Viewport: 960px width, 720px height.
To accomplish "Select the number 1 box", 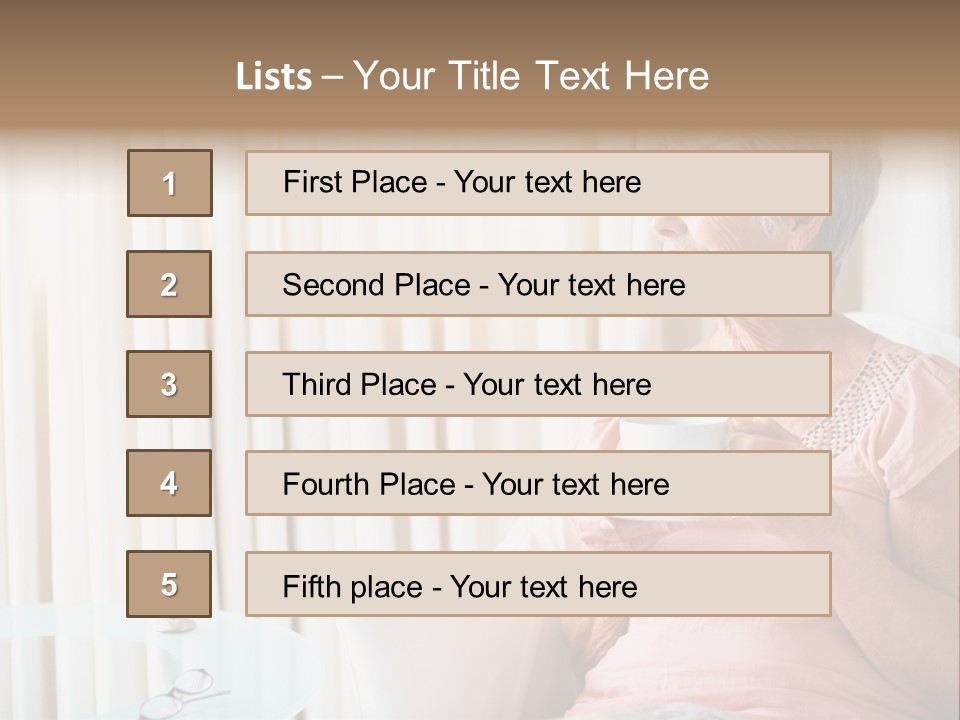I will pyautogui.click(x=170, y=183).
